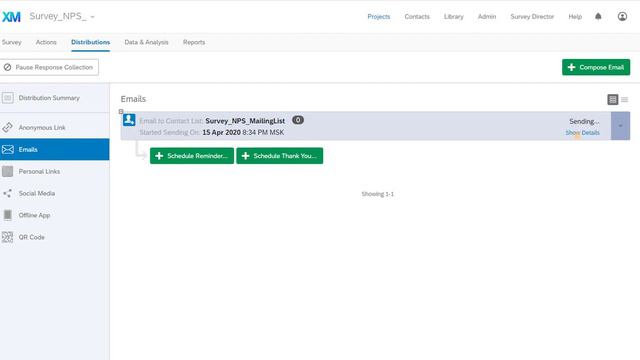640x360 pixels.
Task: Open Library in top navigation
Action: pyautogui.click(x=453, y=17)
